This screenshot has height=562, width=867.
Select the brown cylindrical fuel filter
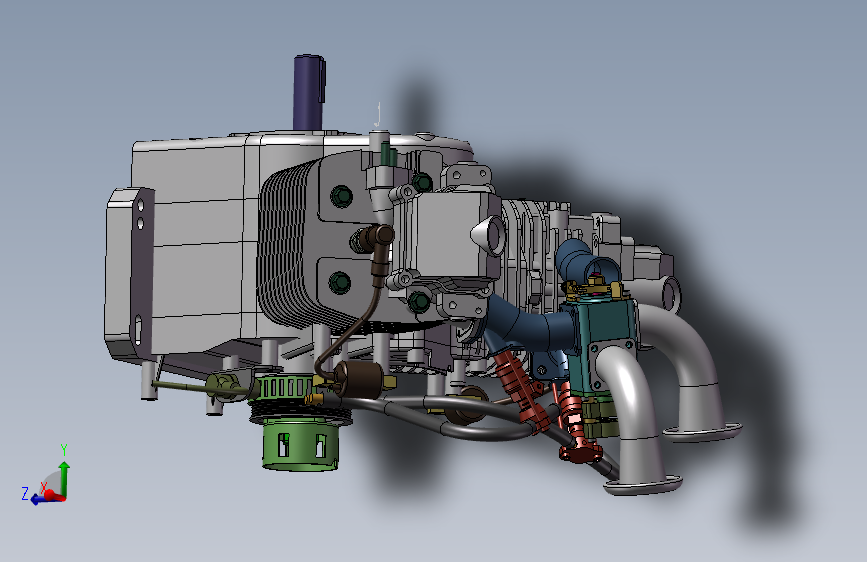point(359,378)
